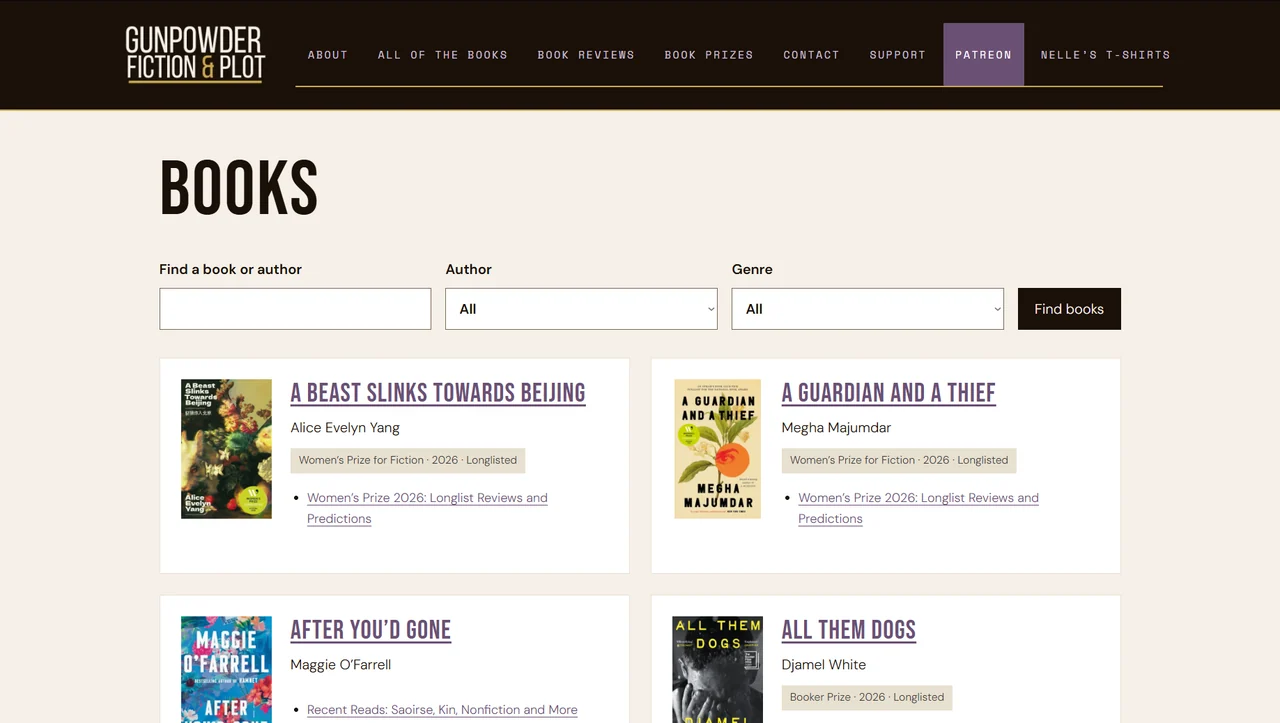Screen dimensions: 1280x723
Task: Open the Contact page
Action: (811, 55)
